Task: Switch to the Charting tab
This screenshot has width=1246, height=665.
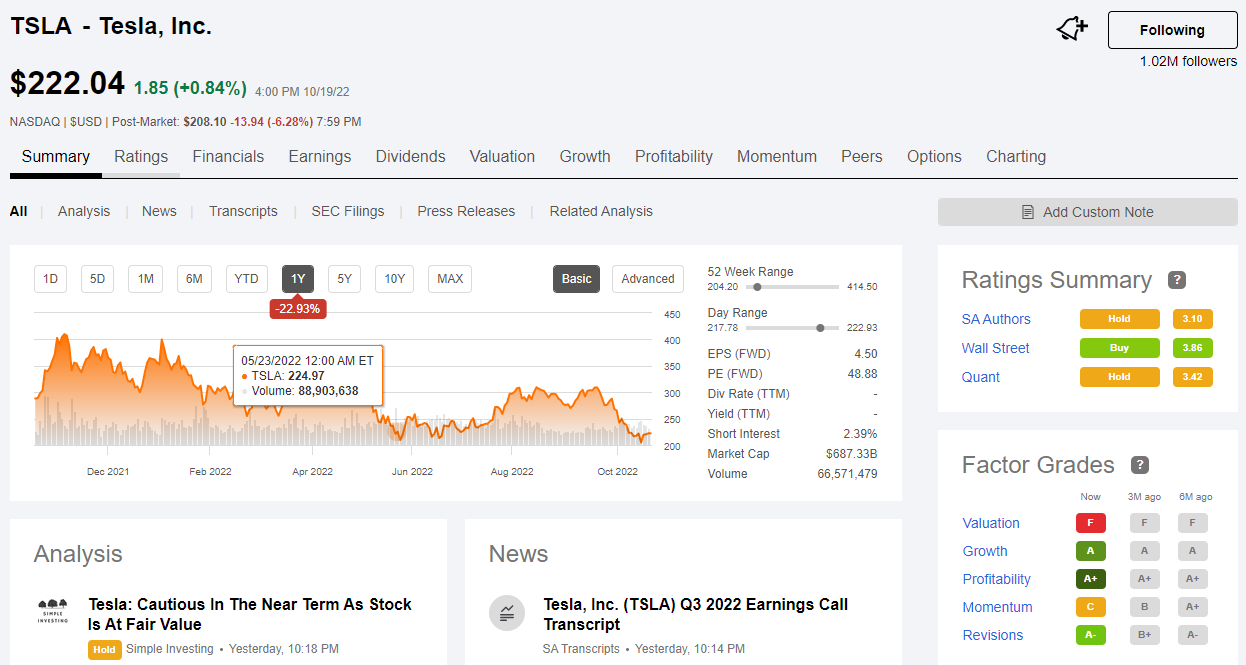Action: [1016, 157]
